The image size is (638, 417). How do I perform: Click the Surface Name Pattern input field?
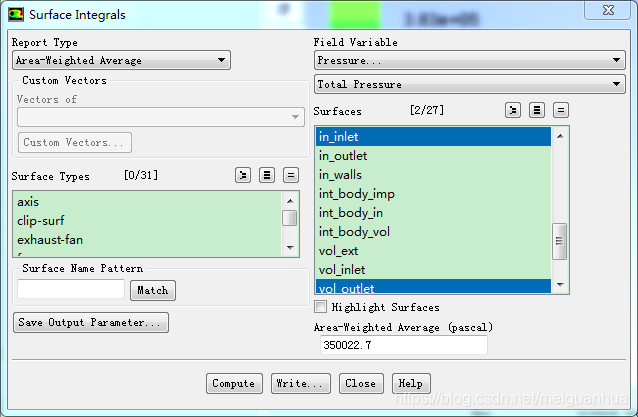[x=71, y=289]
